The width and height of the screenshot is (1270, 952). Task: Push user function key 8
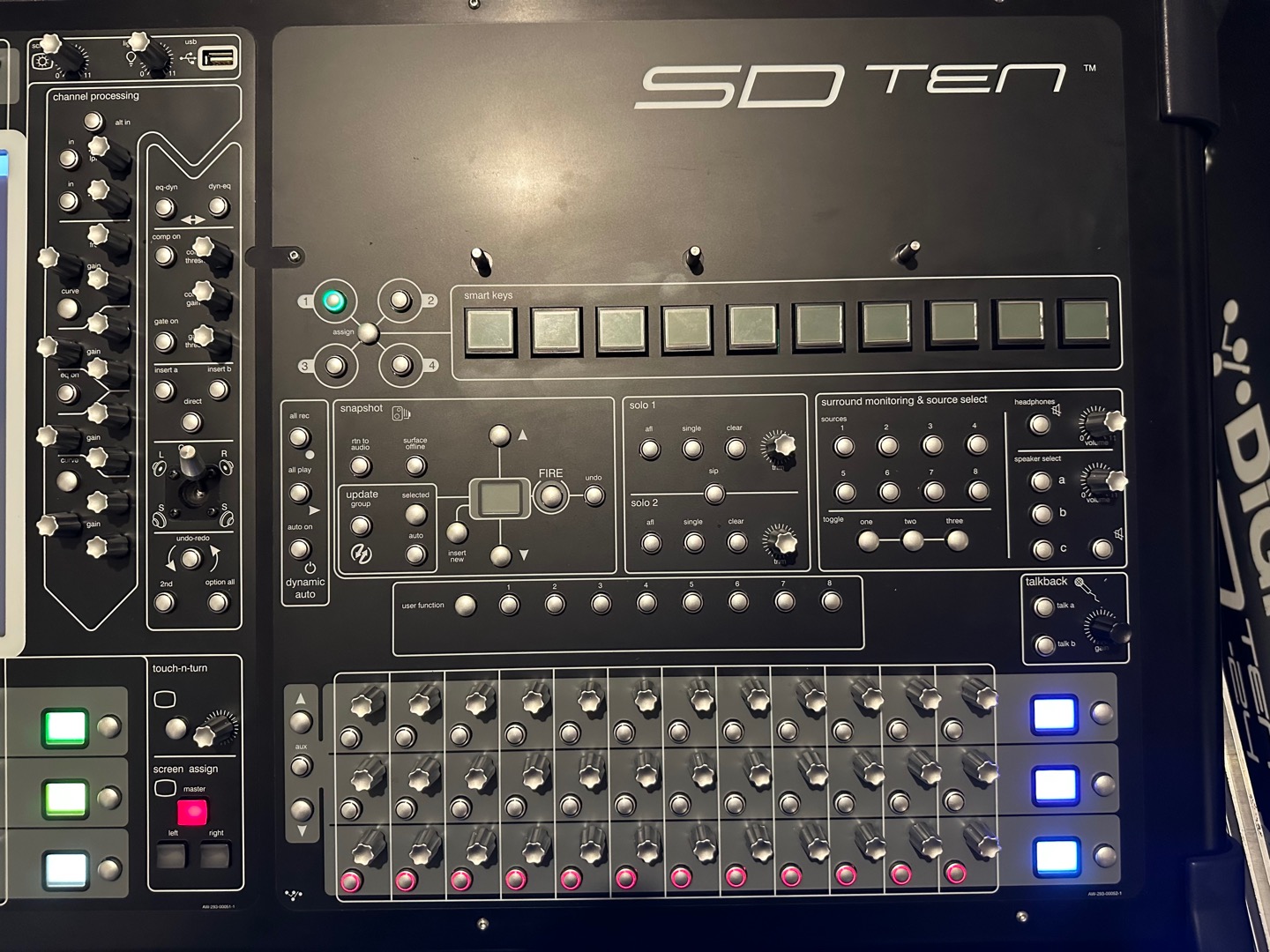coord(831,601)
